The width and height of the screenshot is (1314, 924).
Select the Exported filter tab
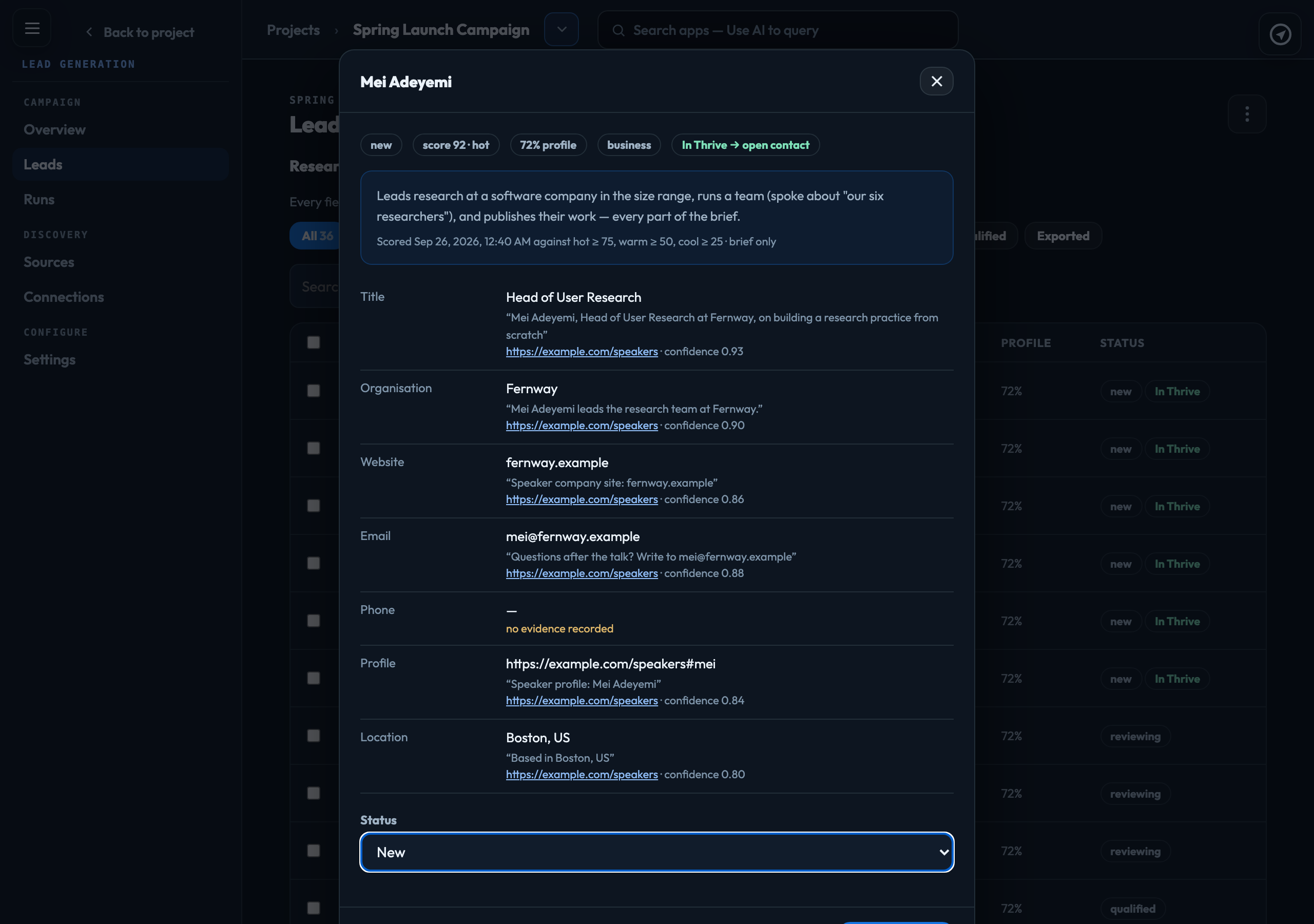click(1063, 236)
